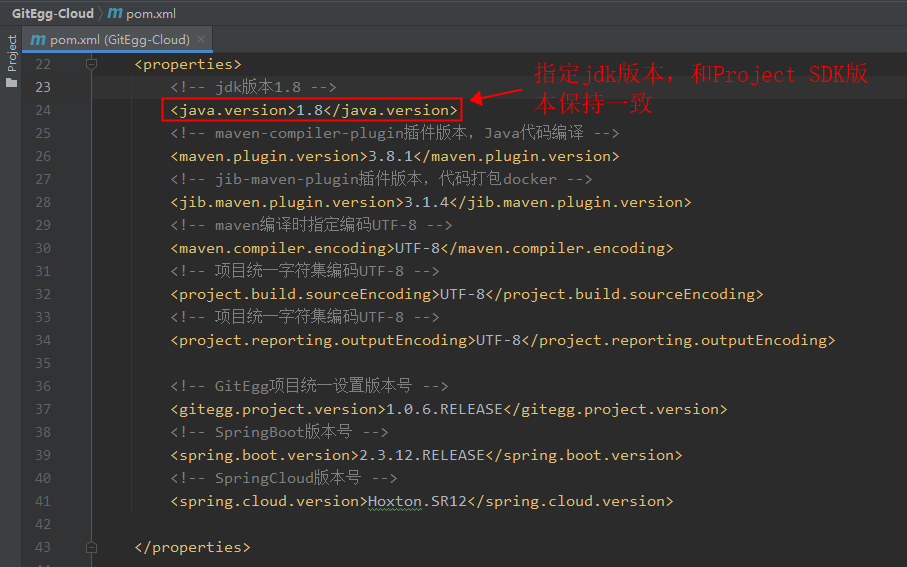
Task: Open the Project tool window sidebar button
Action: tap(12, 60)
